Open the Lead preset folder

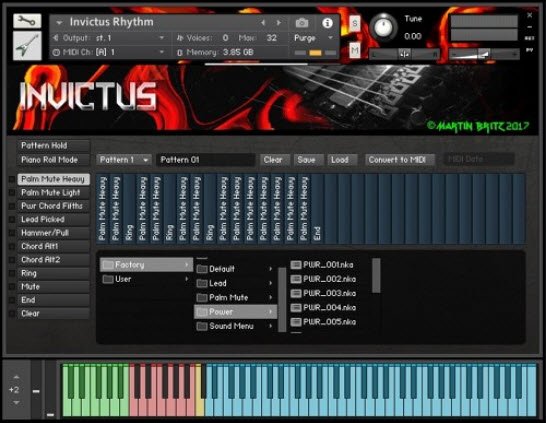(235, 283)
